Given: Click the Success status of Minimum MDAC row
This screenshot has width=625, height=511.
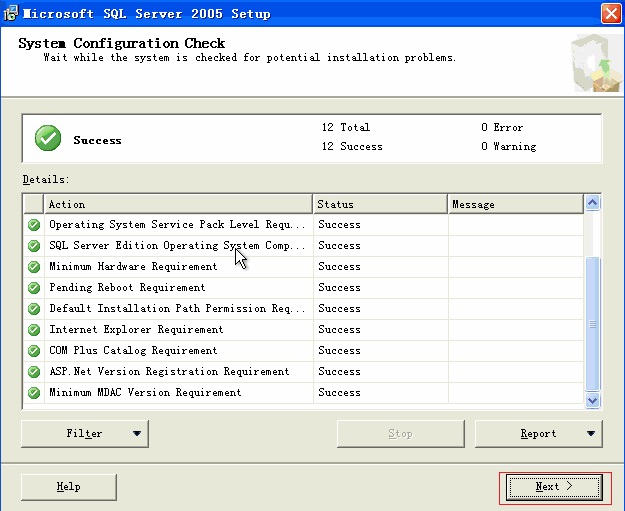Looking at the screenshot, I should [x=339, y=393].
